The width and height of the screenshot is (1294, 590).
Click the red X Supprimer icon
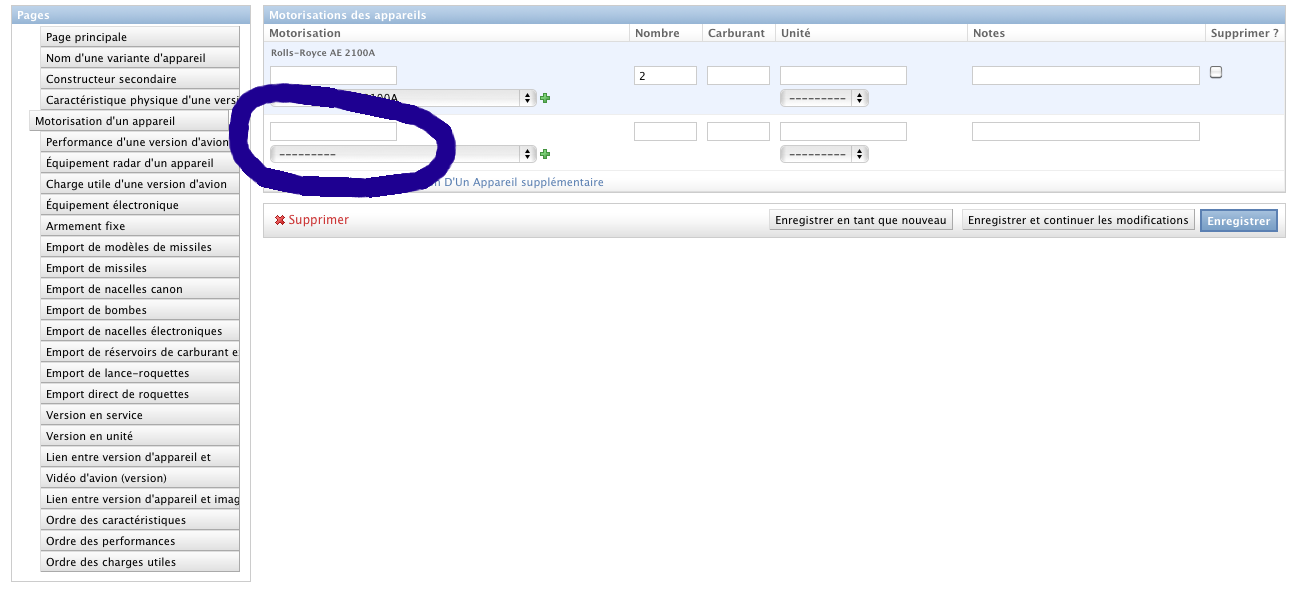[280, 220]
